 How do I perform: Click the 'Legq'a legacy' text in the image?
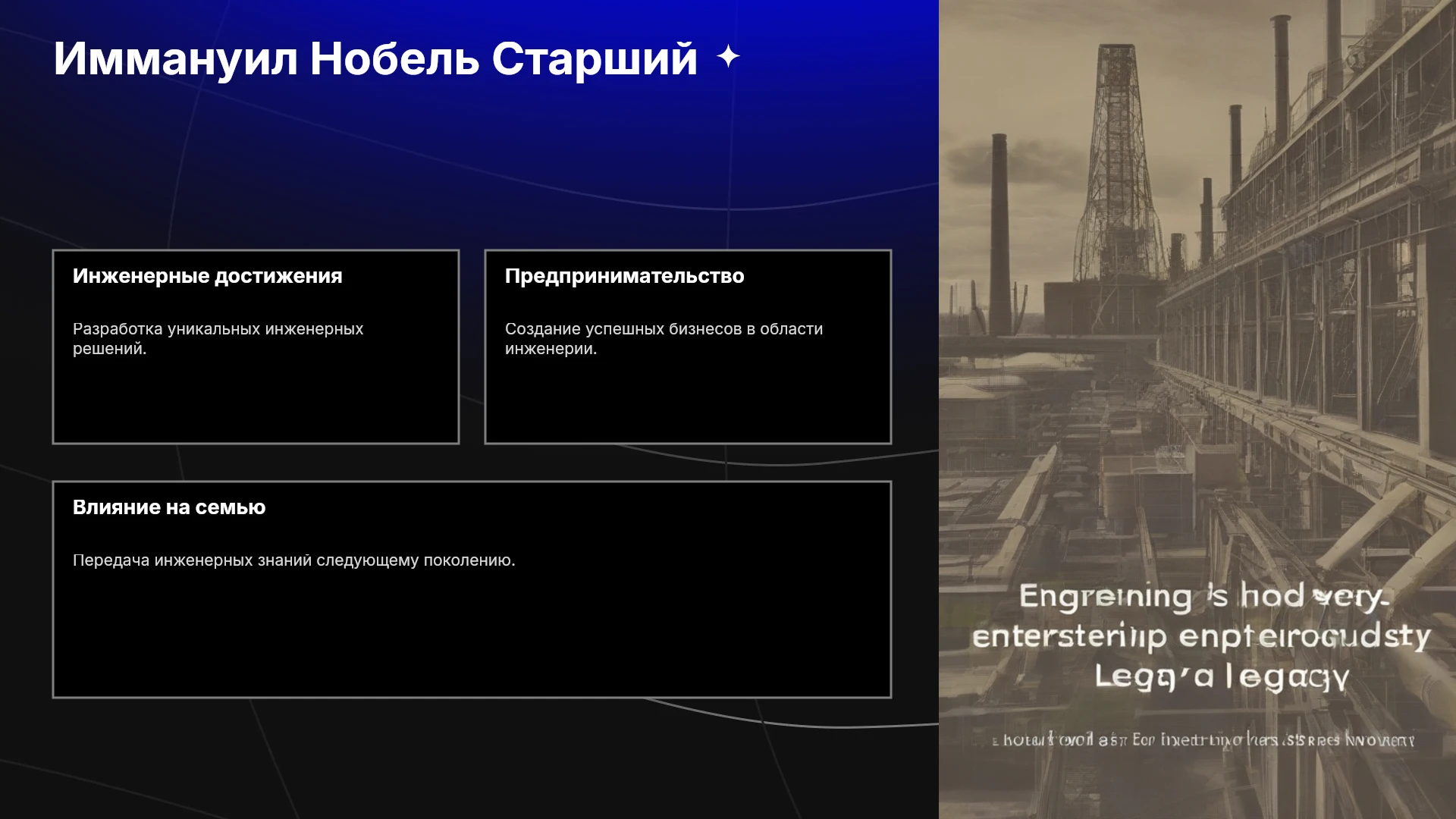coord(1222,676)
